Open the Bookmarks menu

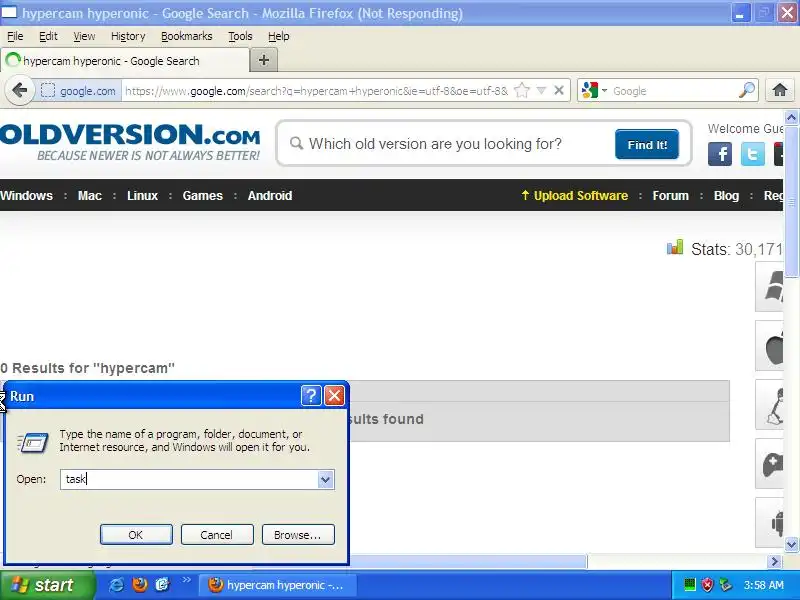click(187, 36)
